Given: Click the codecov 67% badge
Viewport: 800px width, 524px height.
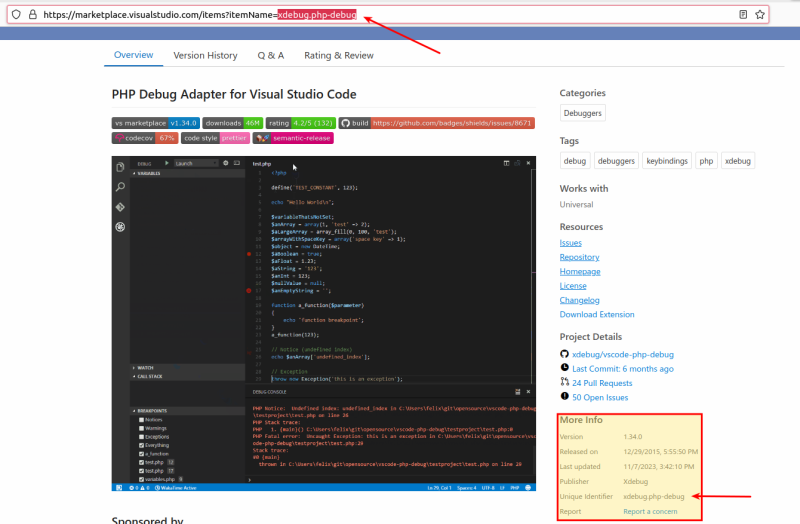Looking at the screenshot, I should [145, 138].
